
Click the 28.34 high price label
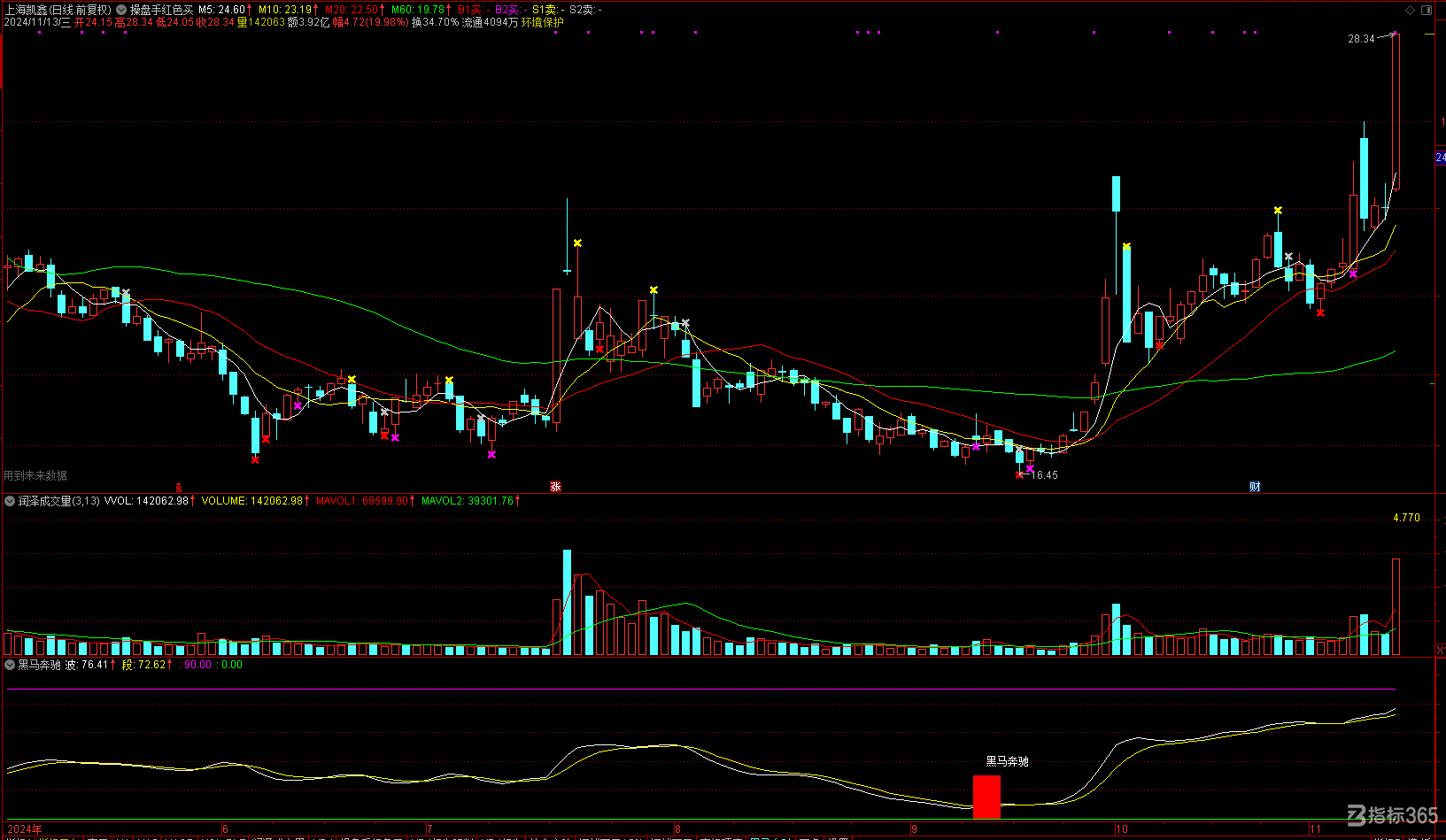[x=1361, y=39]
